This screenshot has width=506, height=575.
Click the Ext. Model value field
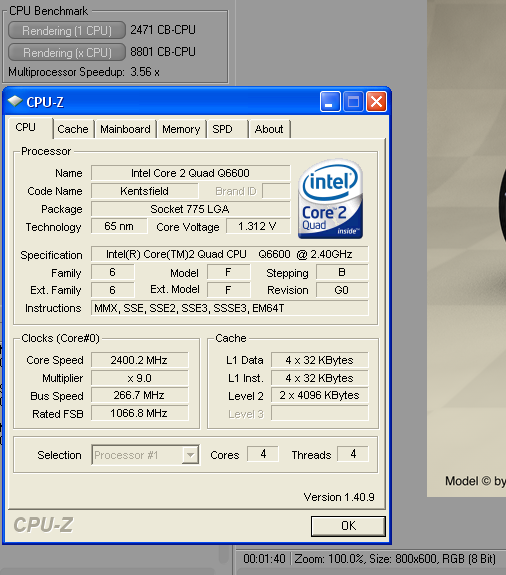coord(228,290)
